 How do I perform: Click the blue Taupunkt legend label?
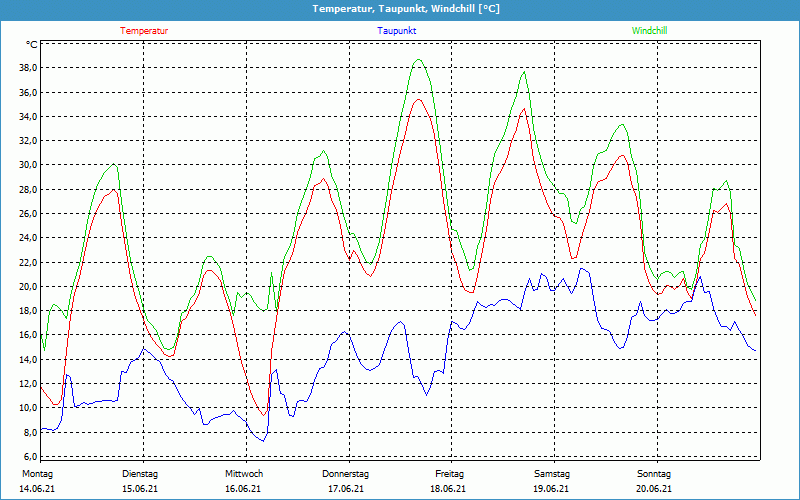pyautogui.click(x=396, y=31)
